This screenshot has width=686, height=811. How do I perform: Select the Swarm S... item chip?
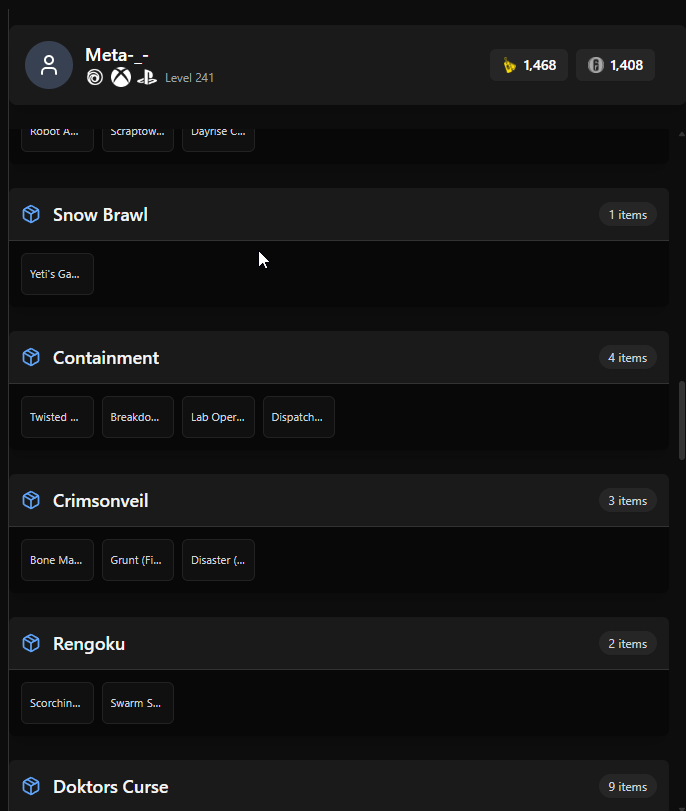[x=138, y=703]
